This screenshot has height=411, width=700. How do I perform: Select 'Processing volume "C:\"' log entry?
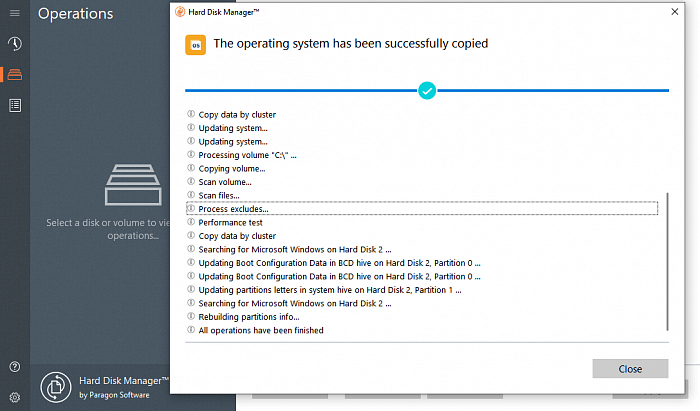[x=247, y=155]
